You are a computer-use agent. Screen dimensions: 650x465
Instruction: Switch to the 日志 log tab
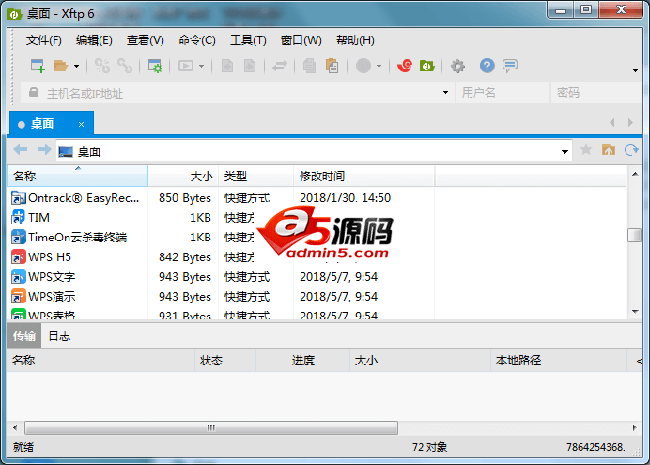coord(59,336)
